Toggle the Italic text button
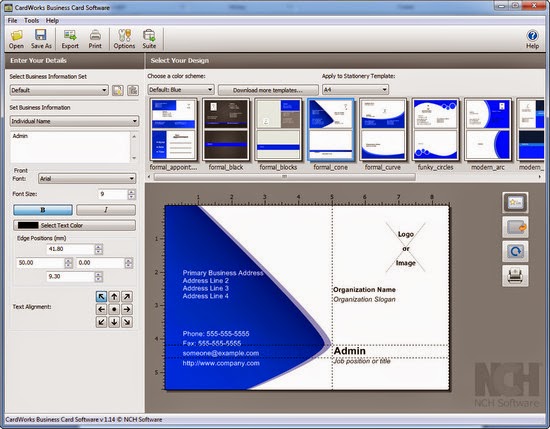The image size is (550, 429). 106,210
